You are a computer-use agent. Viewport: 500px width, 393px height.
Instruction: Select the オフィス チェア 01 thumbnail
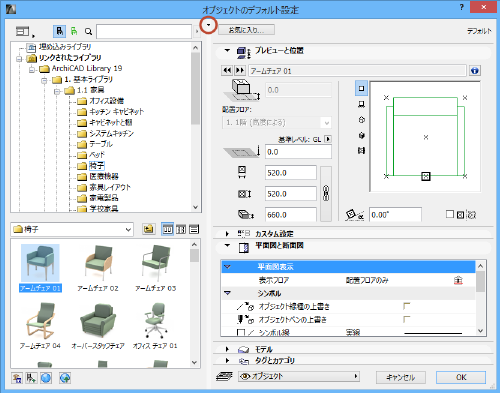(x=155, y=326)
